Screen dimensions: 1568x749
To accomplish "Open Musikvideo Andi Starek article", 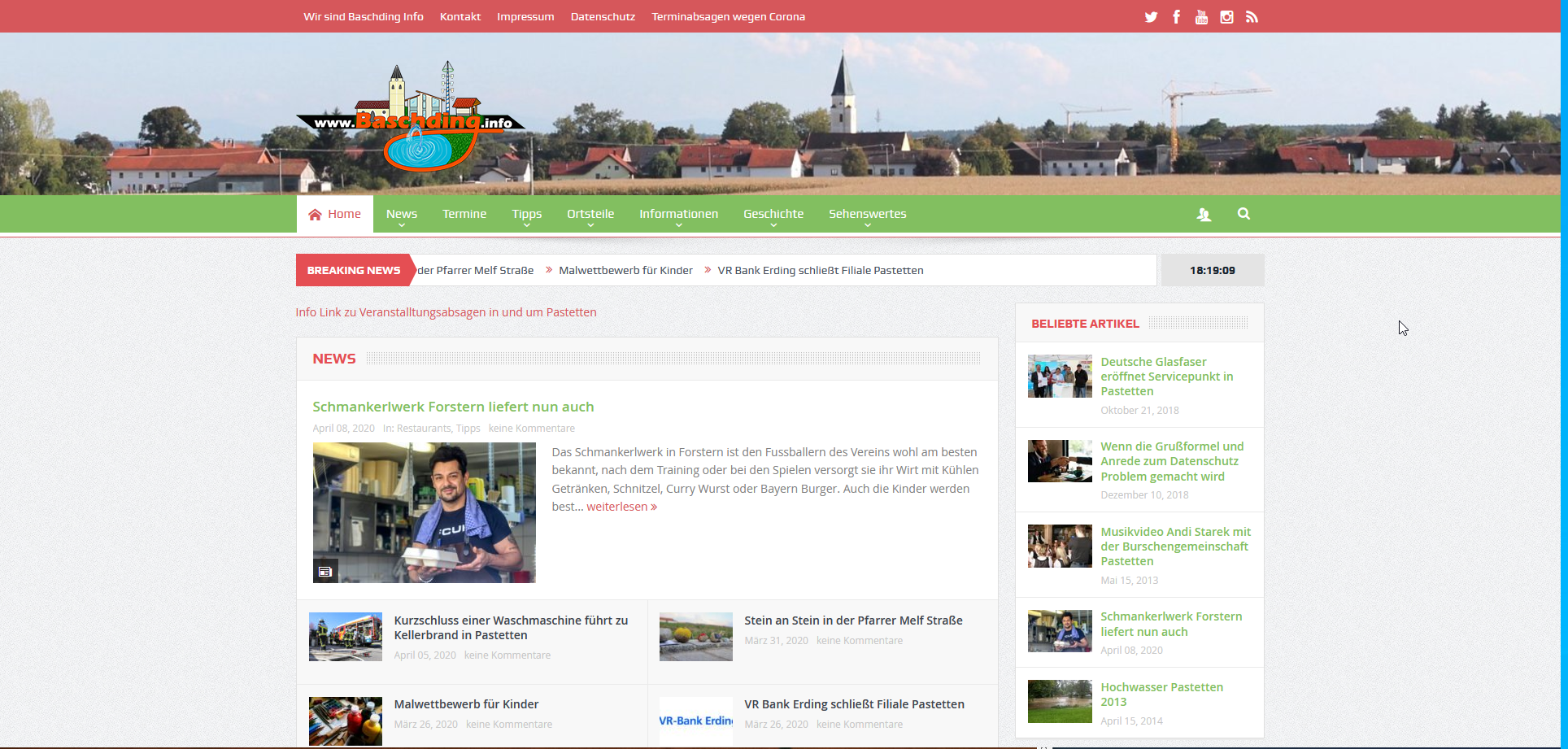I will (1175, 547).
